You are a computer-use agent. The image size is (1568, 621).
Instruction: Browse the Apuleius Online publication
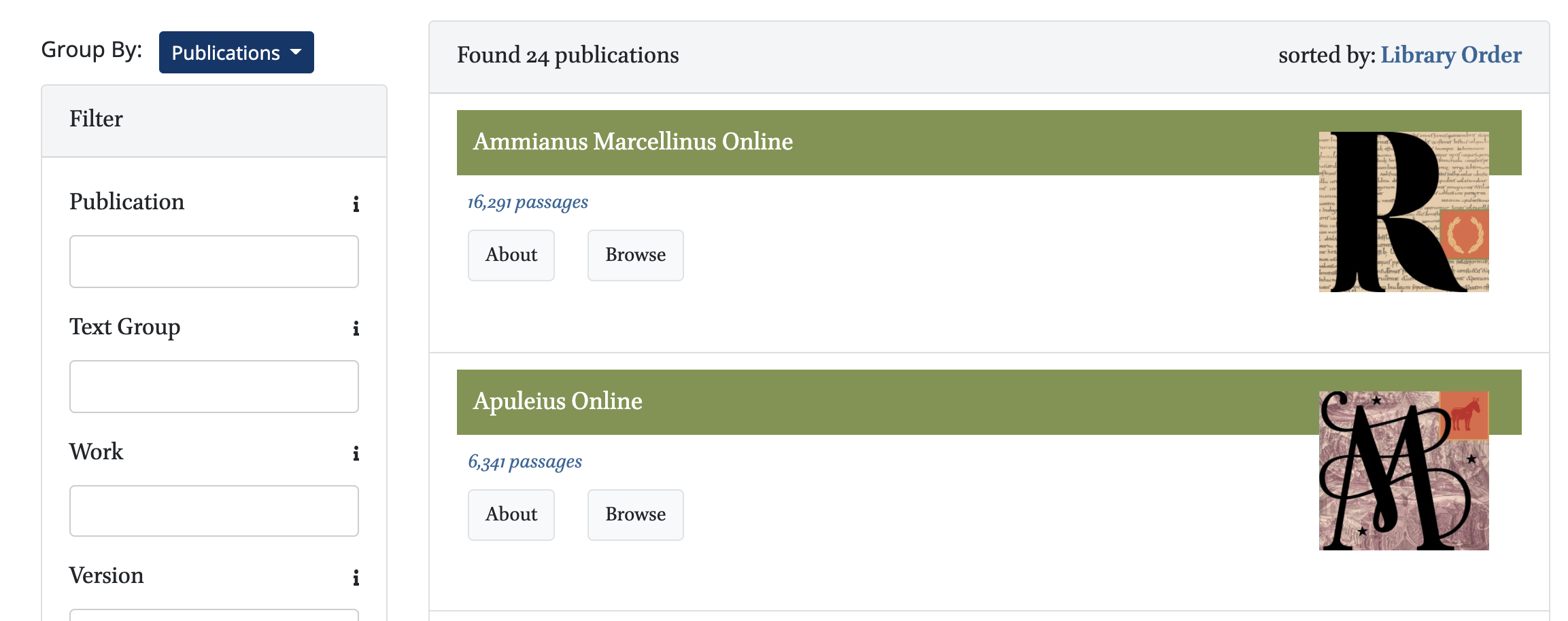[635, 514]
